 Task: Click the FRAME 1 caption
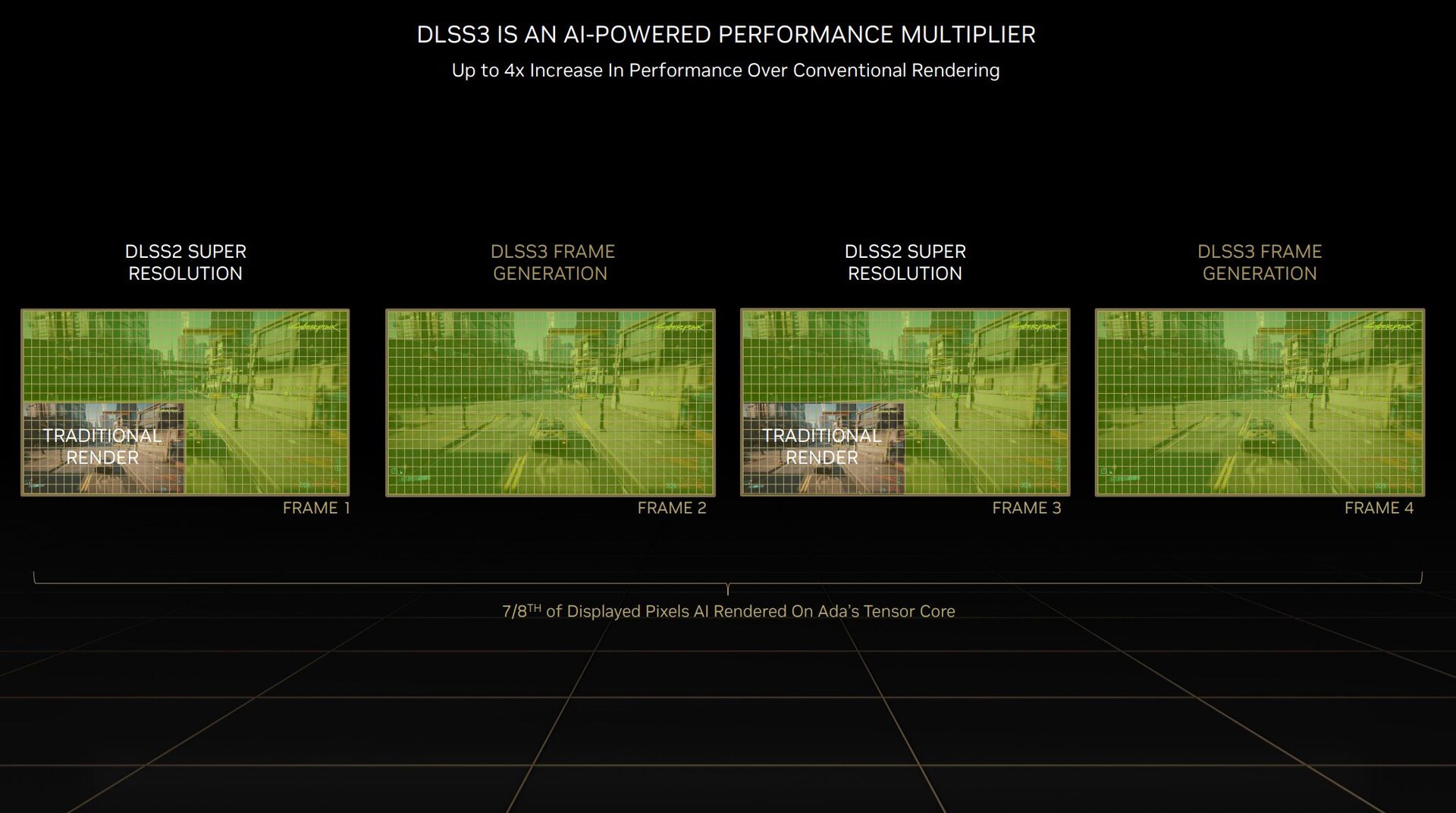point(316,507)
